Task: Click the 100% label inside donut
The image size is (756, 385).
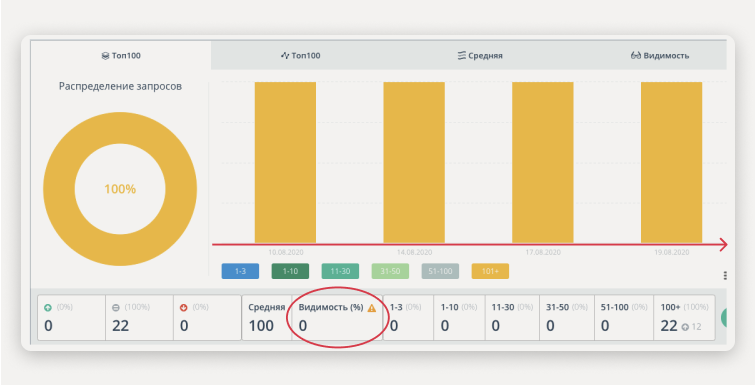Action: click(x=120, y=189)
